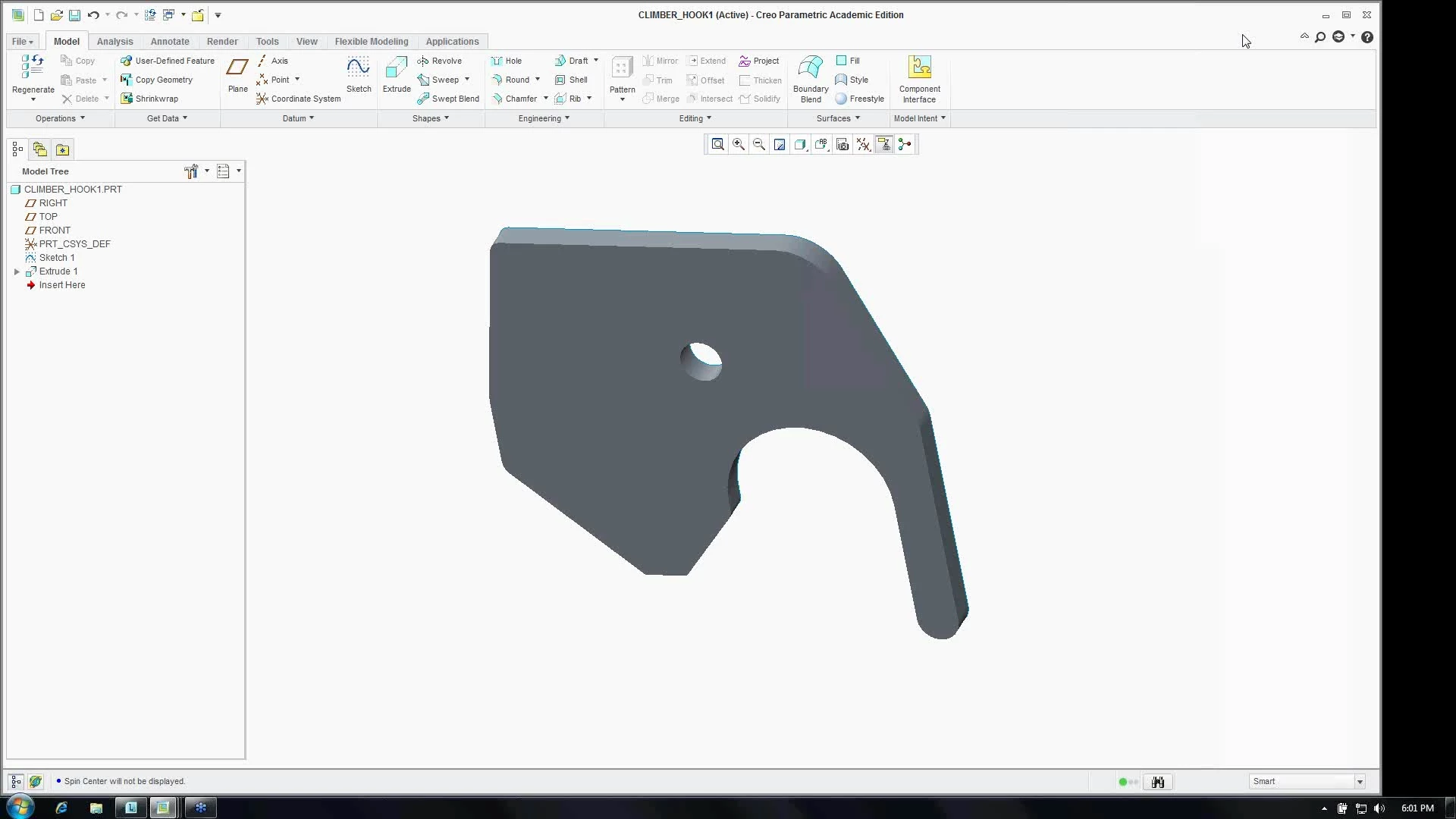Toggle datum display filters icon
1456x819 pixels.
pyautogui.click(x=864, y=145)
